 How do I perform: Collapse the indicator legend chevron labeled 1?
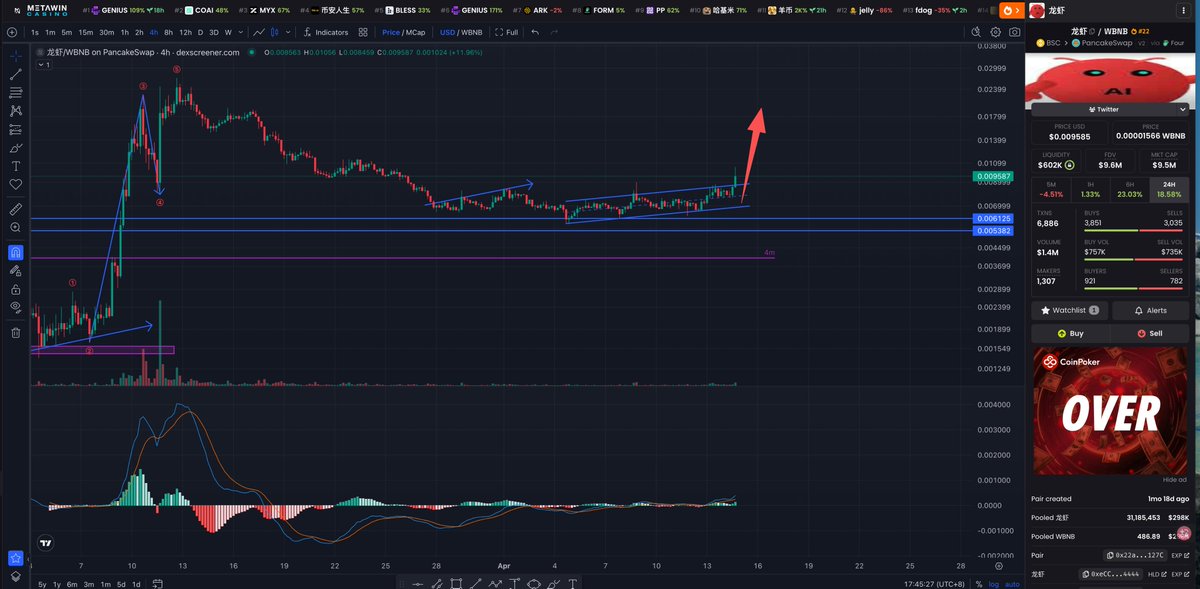click(x=43, y=64)
